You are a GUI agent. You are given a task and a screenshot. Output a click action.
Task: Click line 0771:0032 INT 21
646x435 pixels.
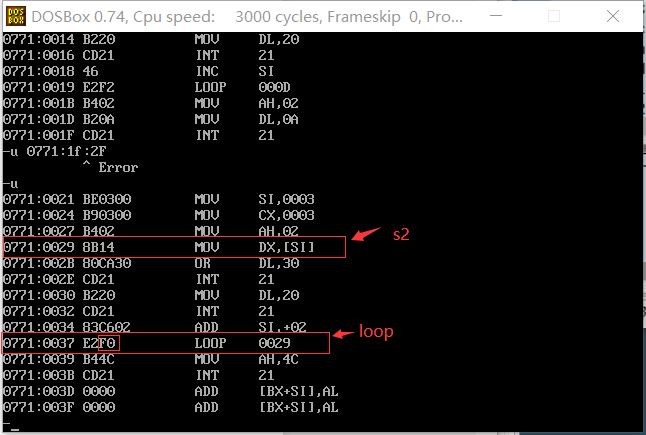tap(138, 311)
